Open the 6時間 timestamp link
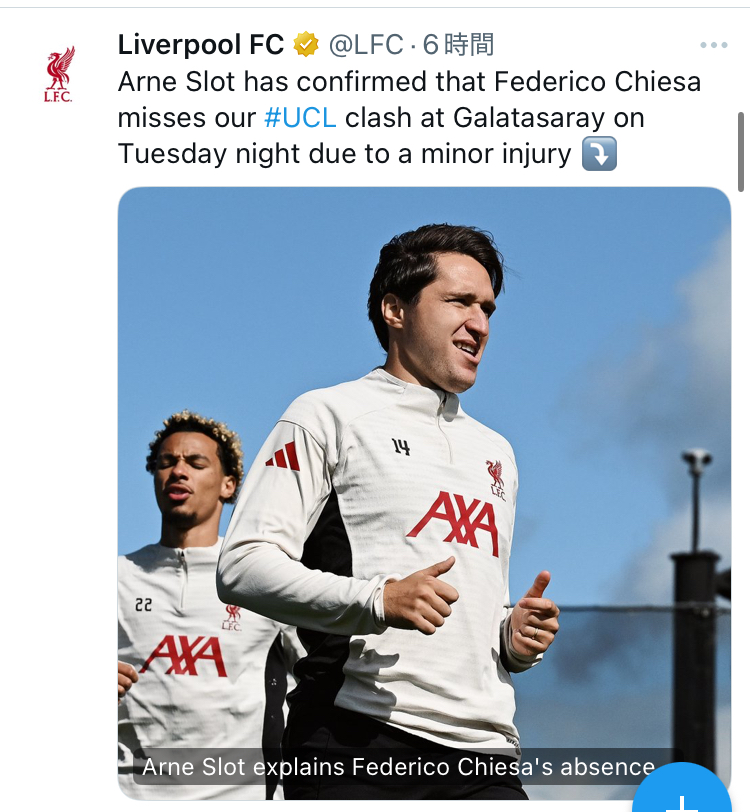The width and height of the screenshot is (750, 812). click(x=458, y=45)
